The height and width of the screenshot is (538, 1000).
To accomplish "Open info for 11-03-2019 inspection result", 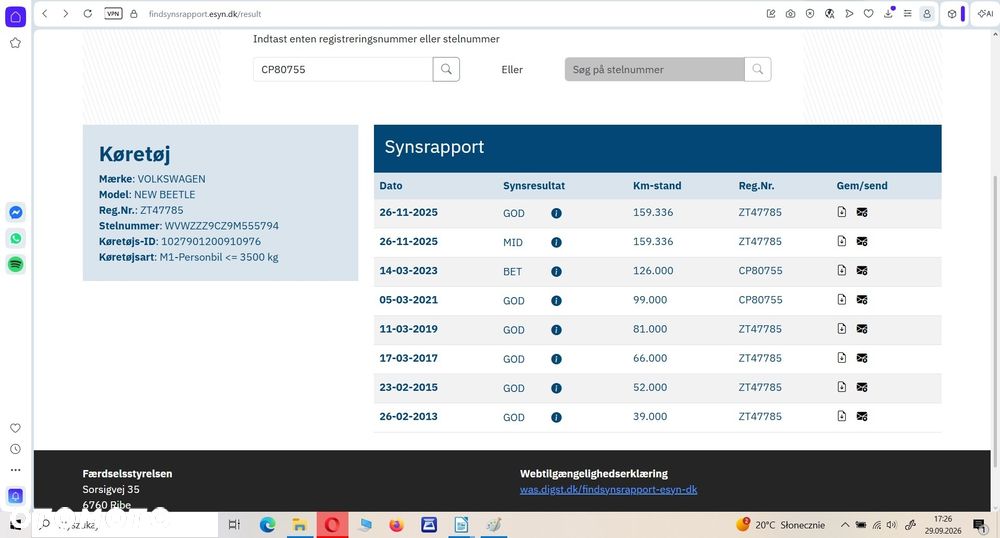I will tap(556, 330).
